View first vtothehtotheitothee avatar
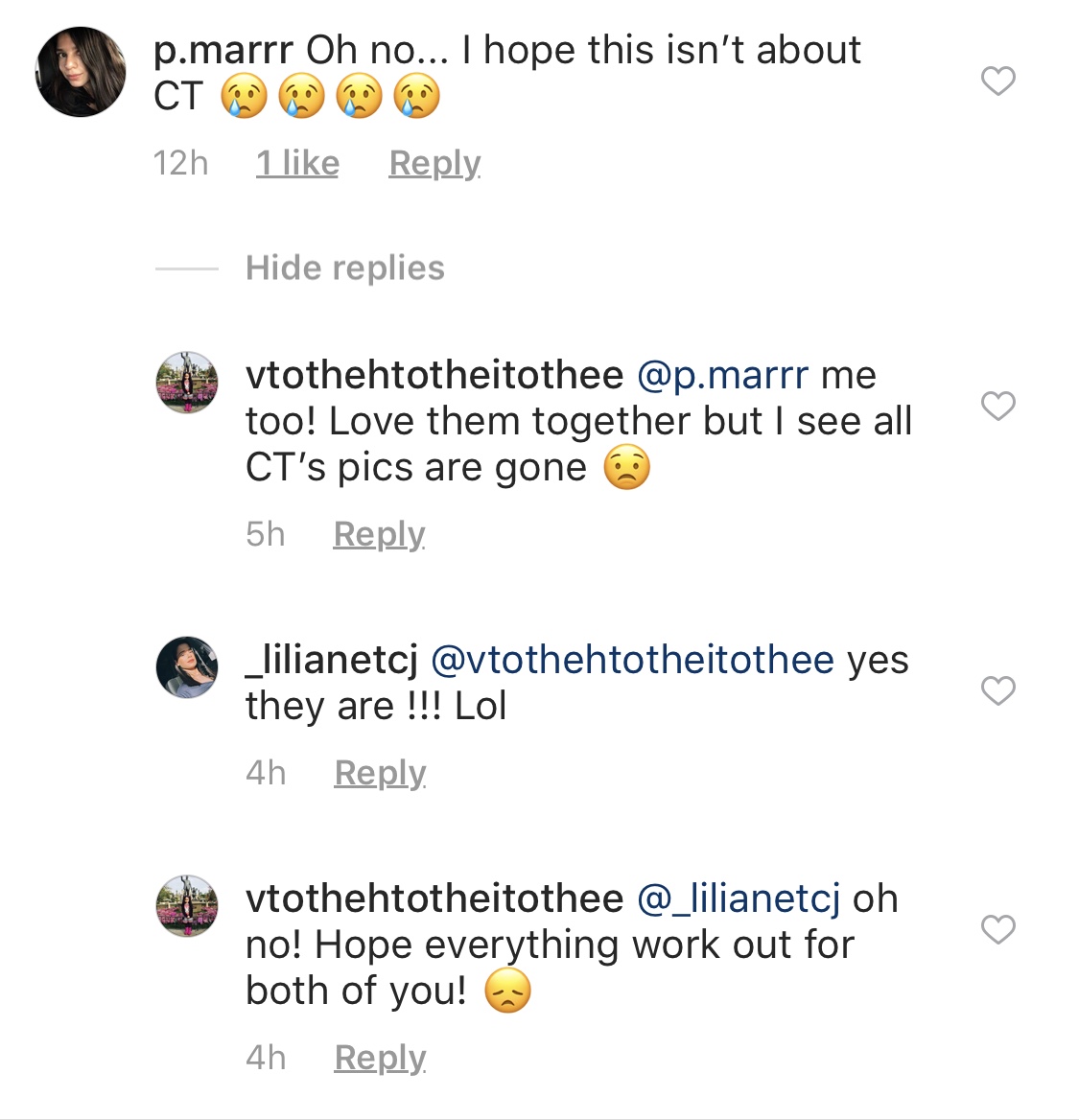1079x1120 pixels. (187, 383)
